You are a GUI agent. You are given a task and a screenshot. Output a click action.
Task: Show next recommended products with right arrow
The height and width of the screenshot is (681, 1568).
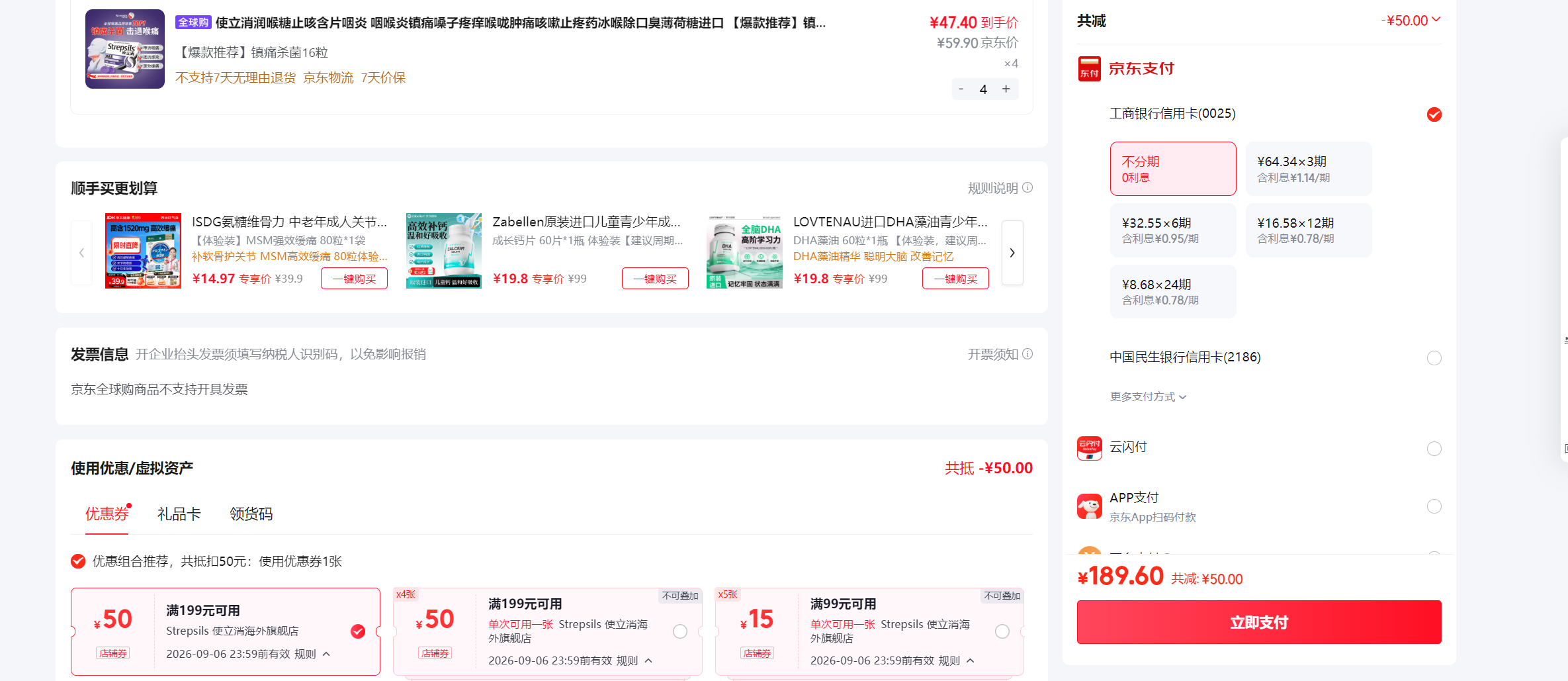coord(1012,253)
